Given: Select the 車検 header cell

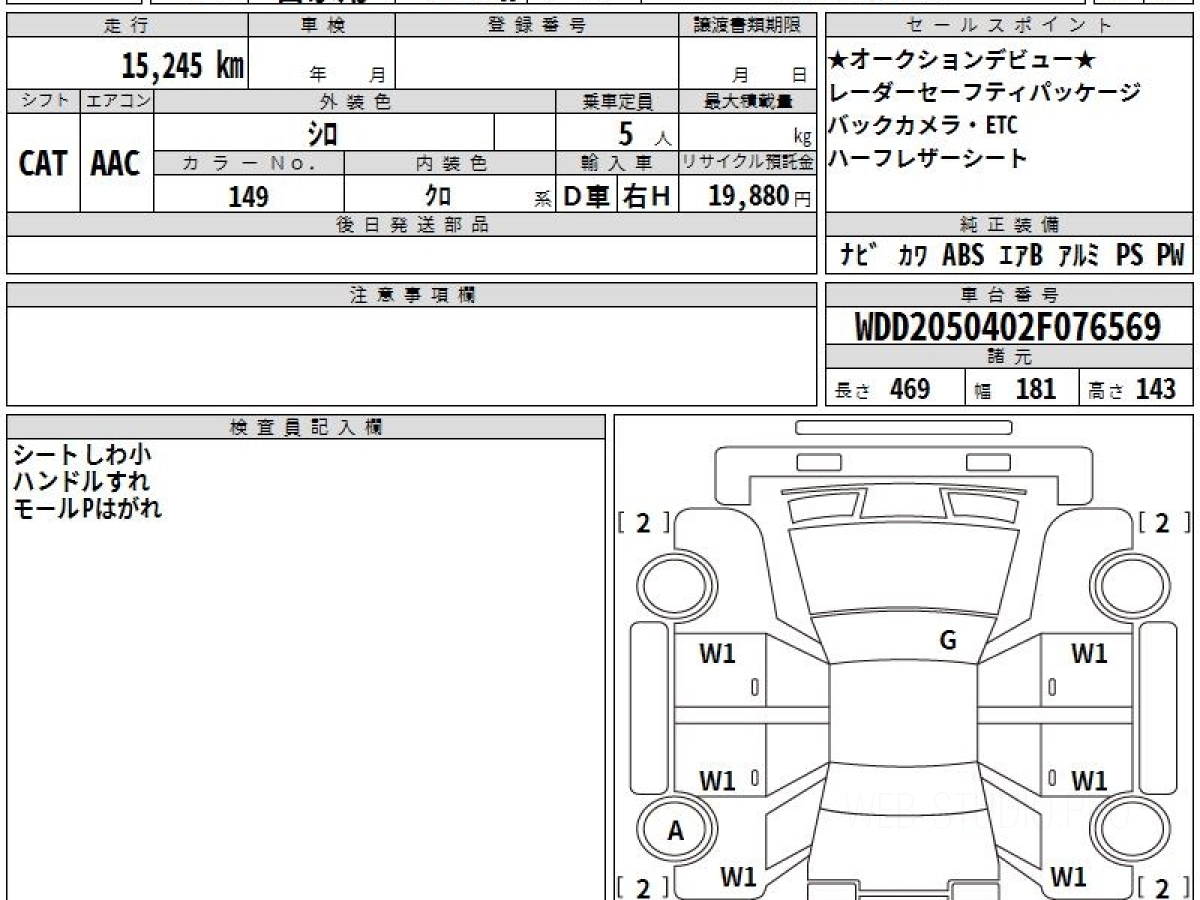Looking at the screenshot, I should click(x=322, y=27).
